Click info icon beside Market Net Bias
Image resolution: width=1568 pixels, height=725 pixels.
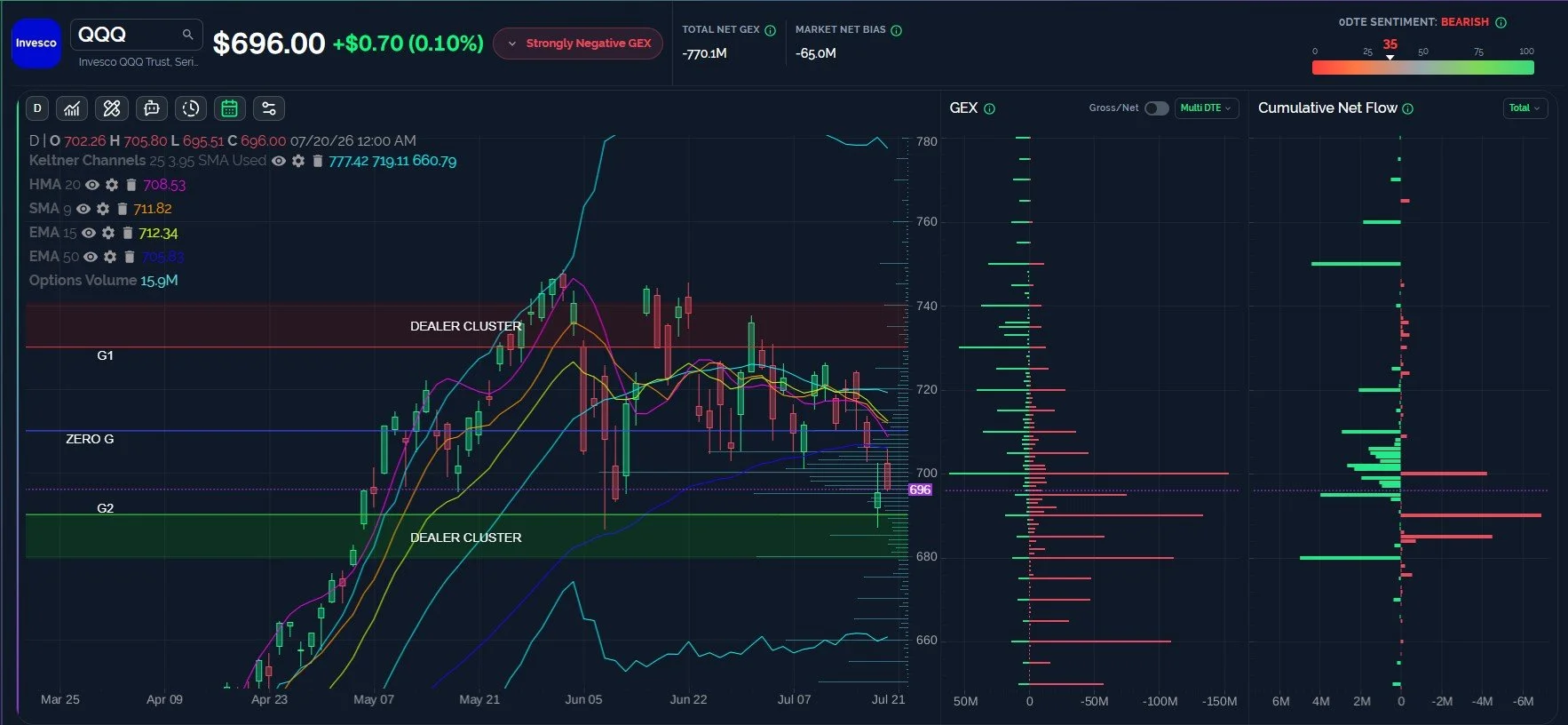pos(896,30)
